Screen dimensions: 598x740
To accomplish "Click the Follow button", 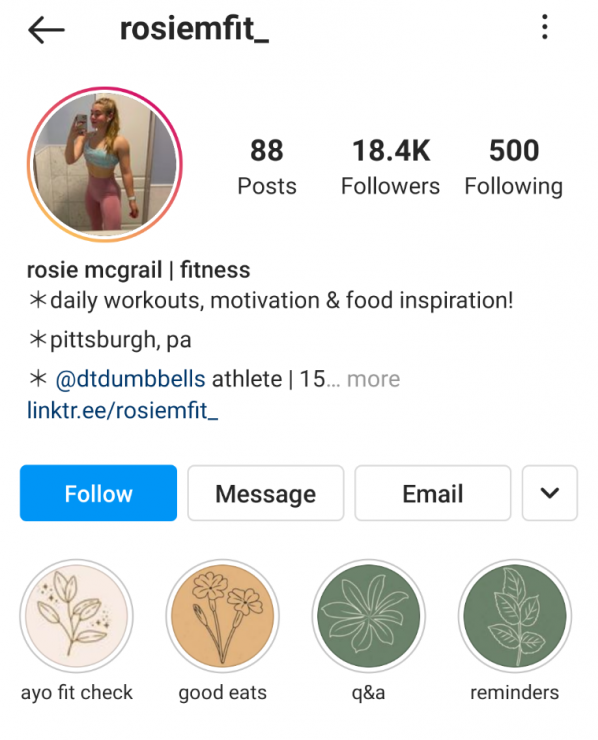I will [98, 493].
